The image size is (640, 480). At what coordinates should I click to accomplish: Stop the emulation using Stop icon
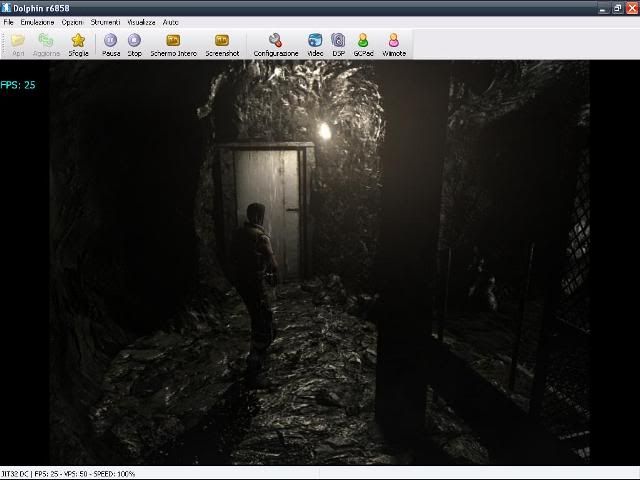tap(135, 42)
